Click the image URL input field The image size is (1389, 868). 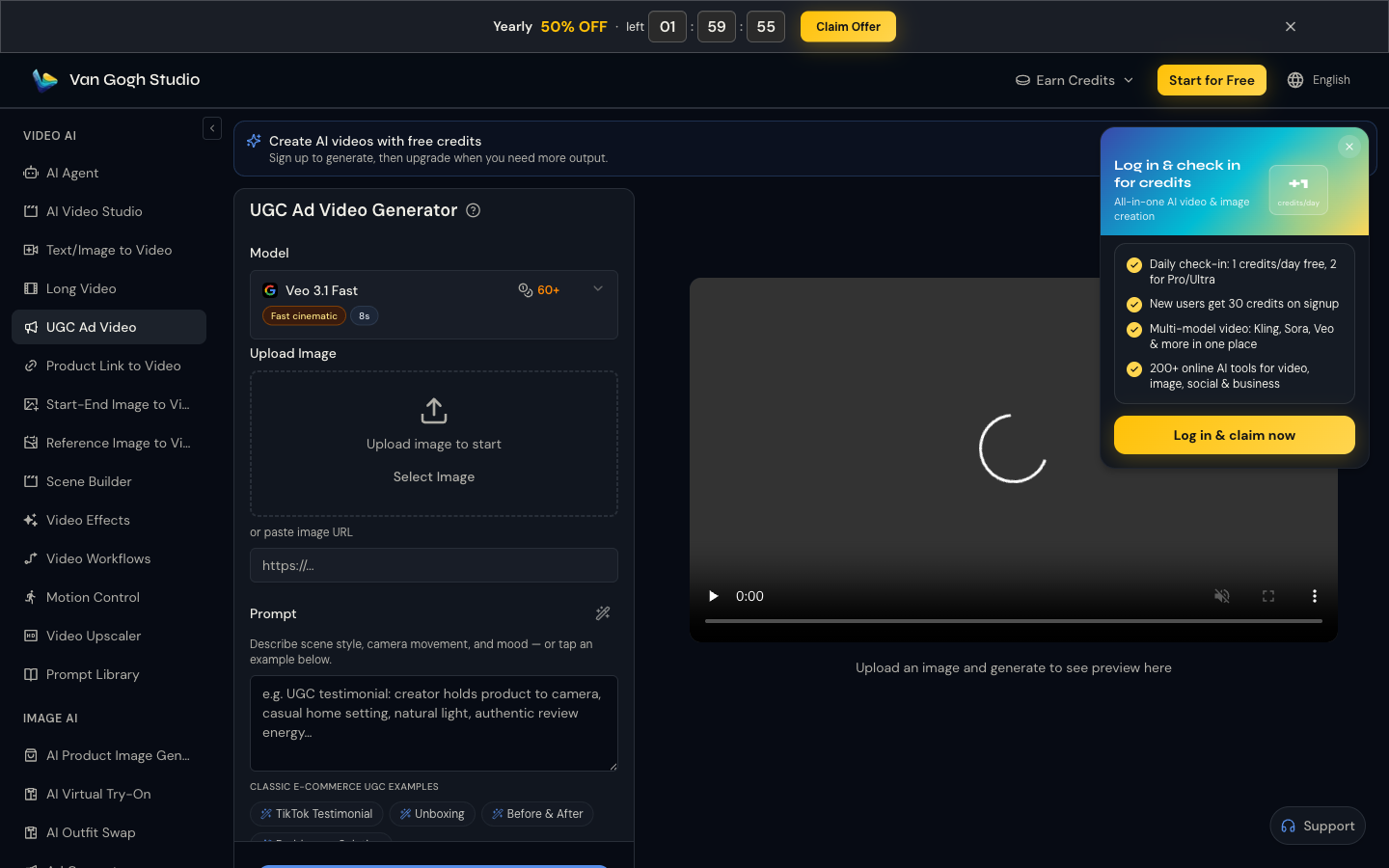(434, 565)
